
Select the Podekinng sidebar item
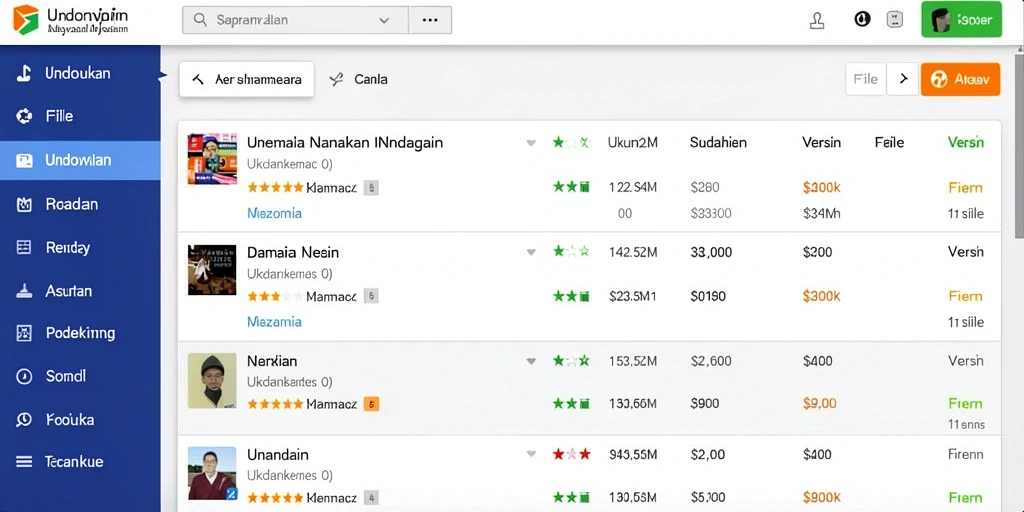tap(80, 333)
